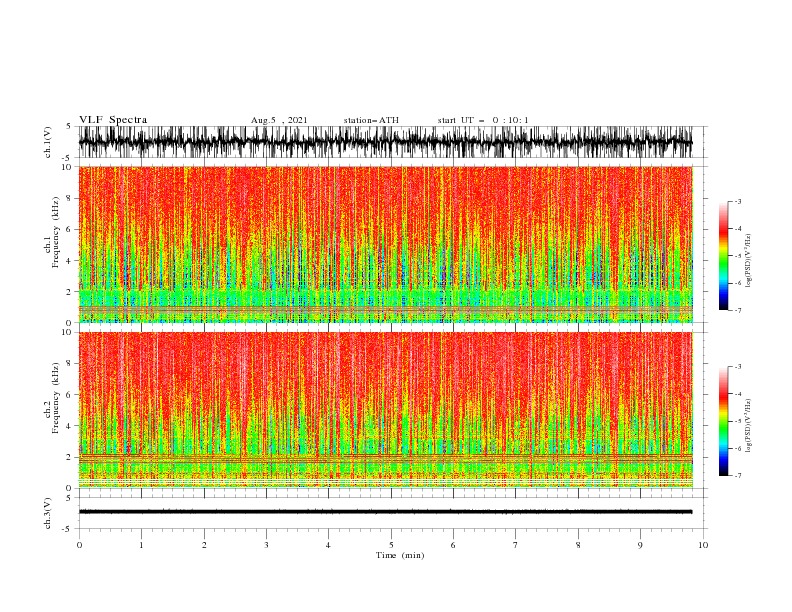Click the log(PSD) label beside ch.1 color bar
This screenshot has height=612, width=792.
tap(748, 261)
